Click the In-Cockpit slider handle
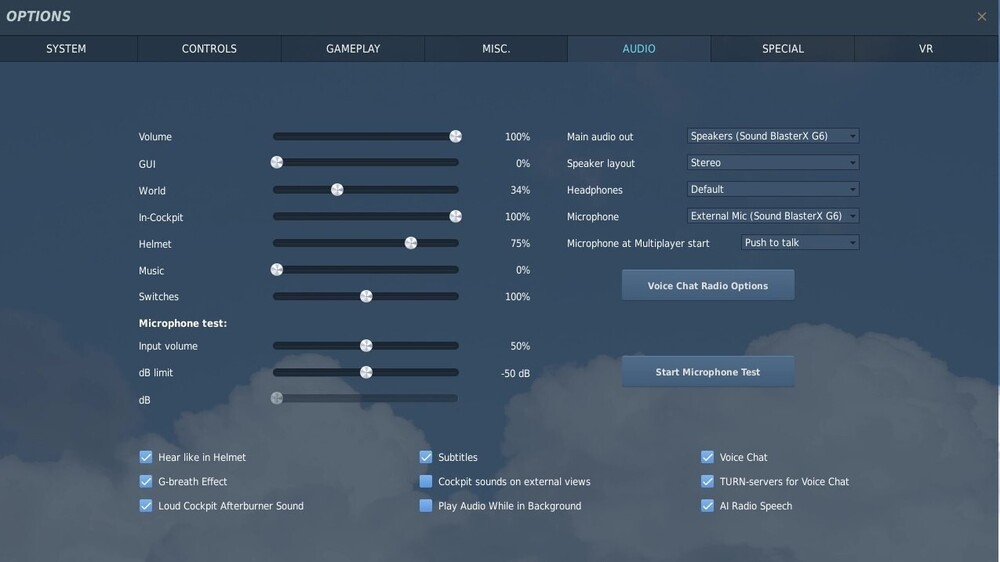This screenshot has width=1000, height=562. 455,216
